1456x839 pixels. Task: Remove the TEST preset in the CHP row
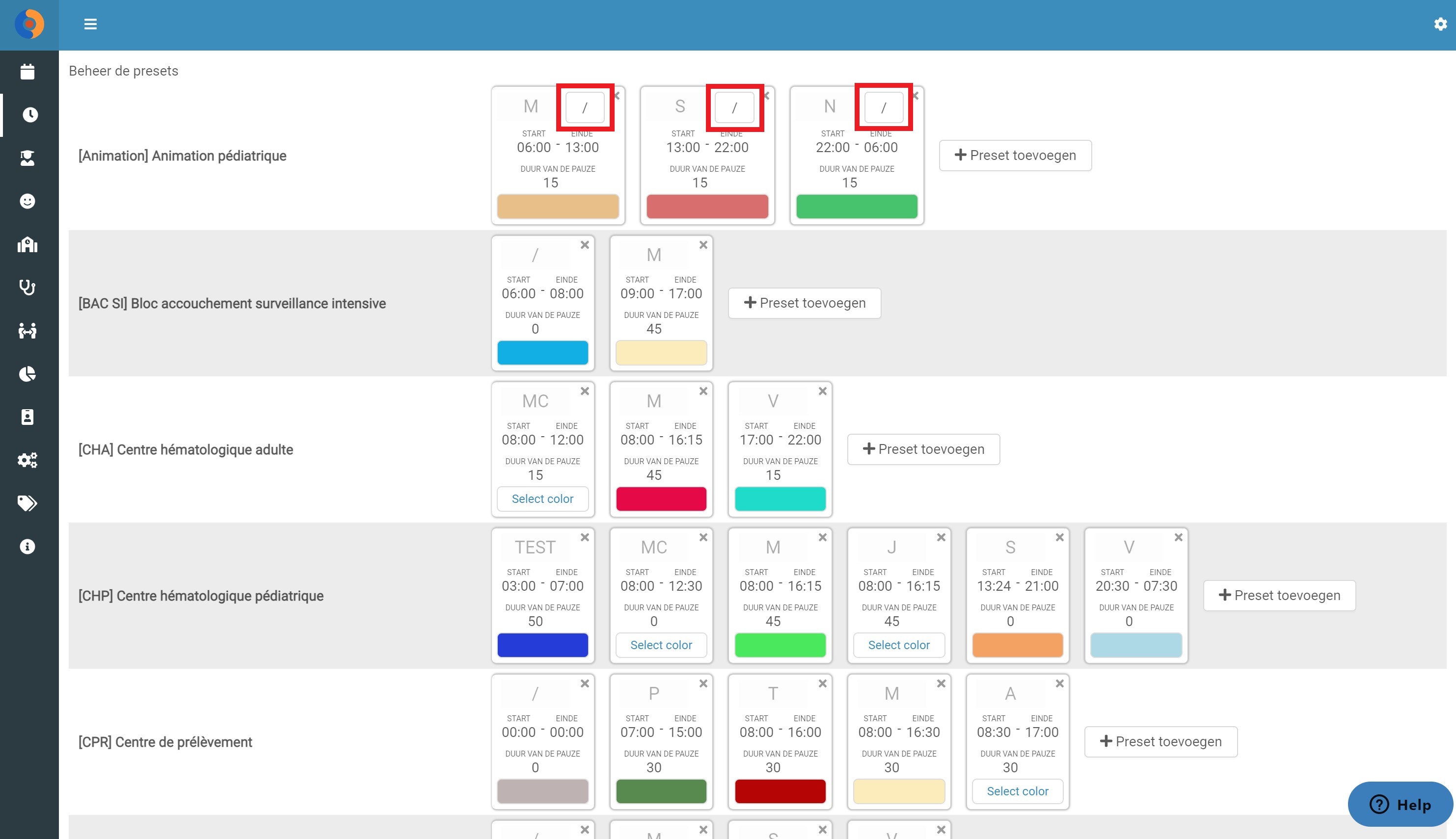(585, 537)
